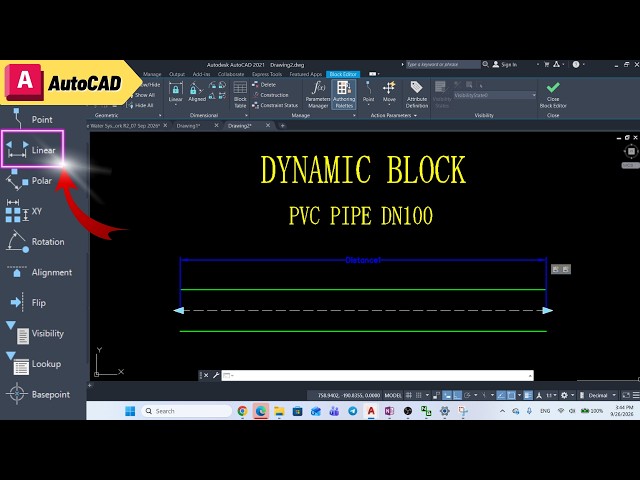Click the Move action tool
Image resolution: width=640 pixels, height=480 pixels.
(x=389, y=92)
